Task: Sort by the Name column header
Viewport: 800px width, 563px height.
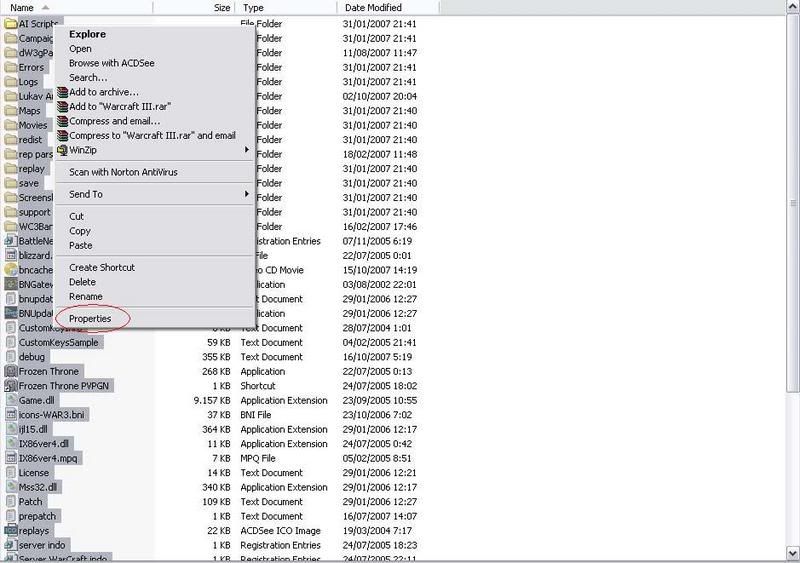Action: point(77,7)
